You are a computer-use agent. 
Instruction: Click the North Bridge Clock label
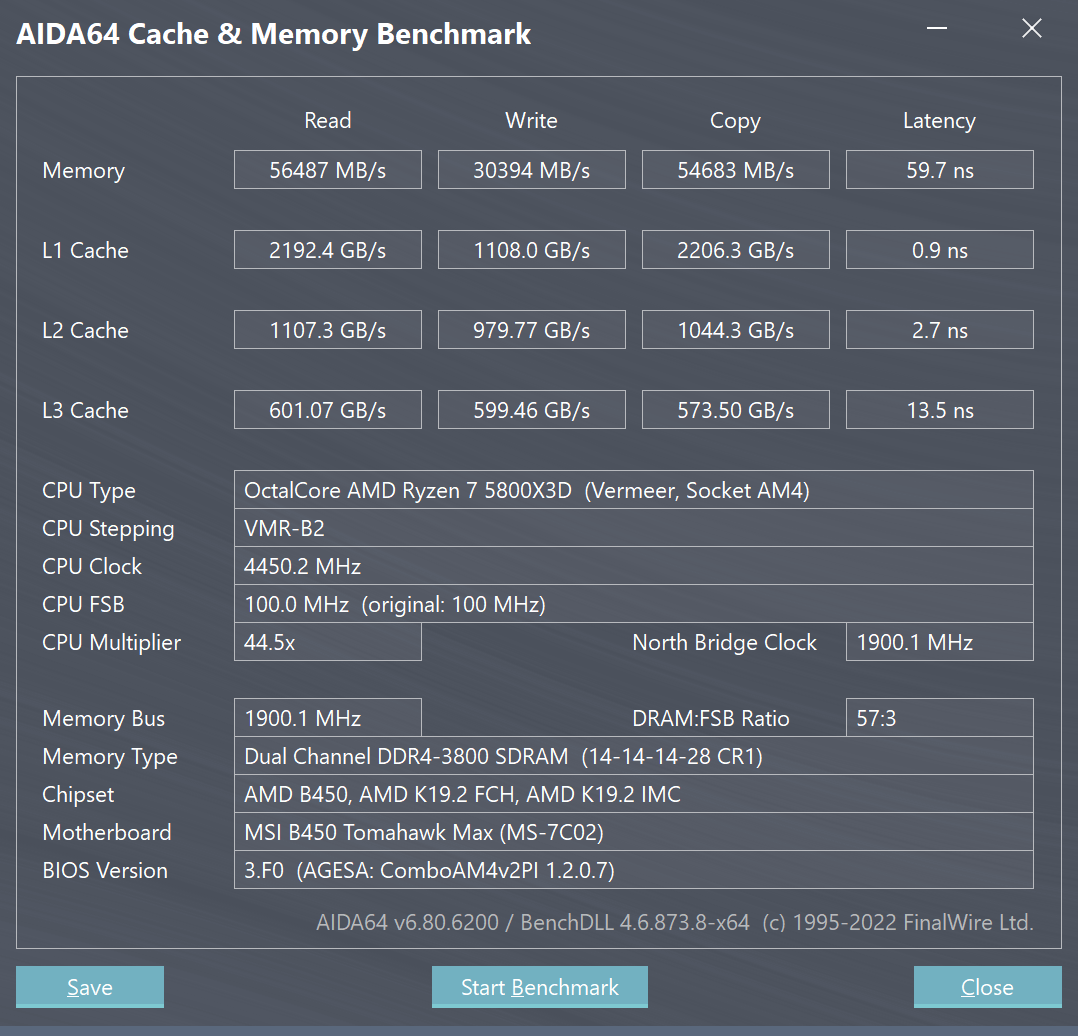point(725,642)
